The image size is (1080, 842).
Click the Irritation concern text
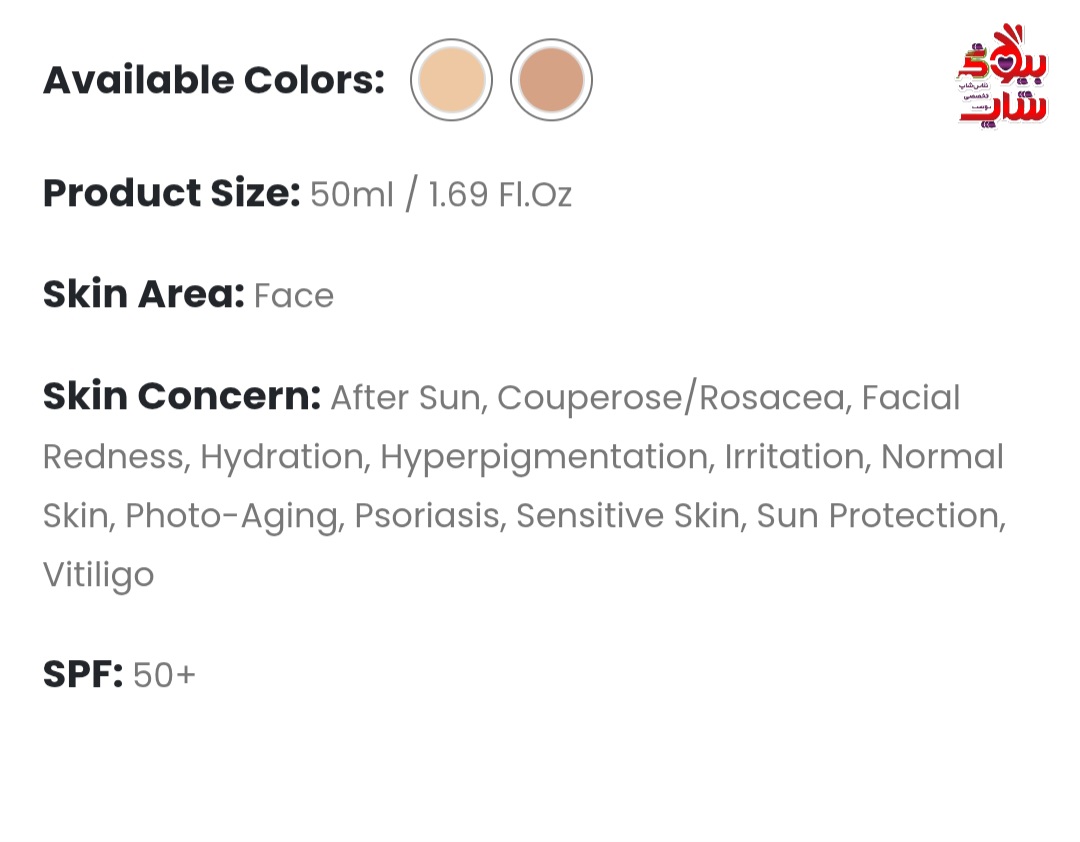[795, 457]
